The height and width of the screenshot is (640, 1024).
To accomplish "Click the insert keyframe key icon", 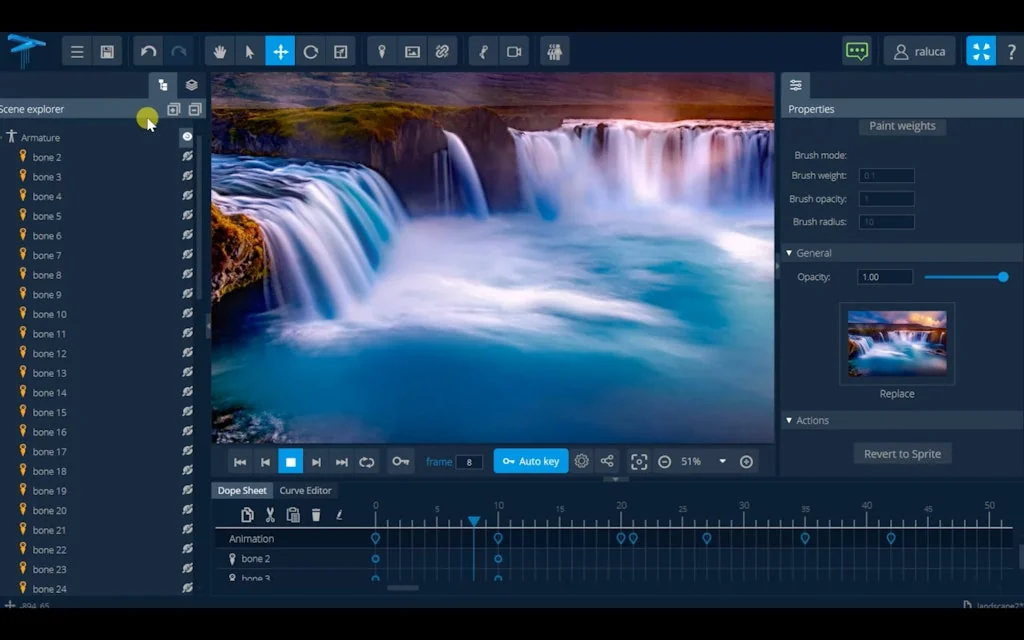I will [x=400, y=462].
